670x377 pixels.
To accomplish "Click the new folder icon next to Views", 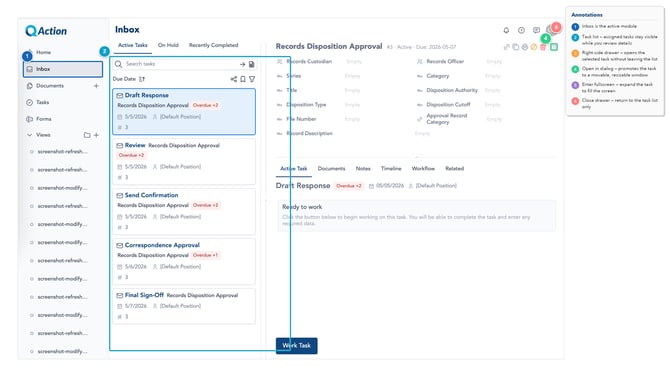I will click(87, 135).
